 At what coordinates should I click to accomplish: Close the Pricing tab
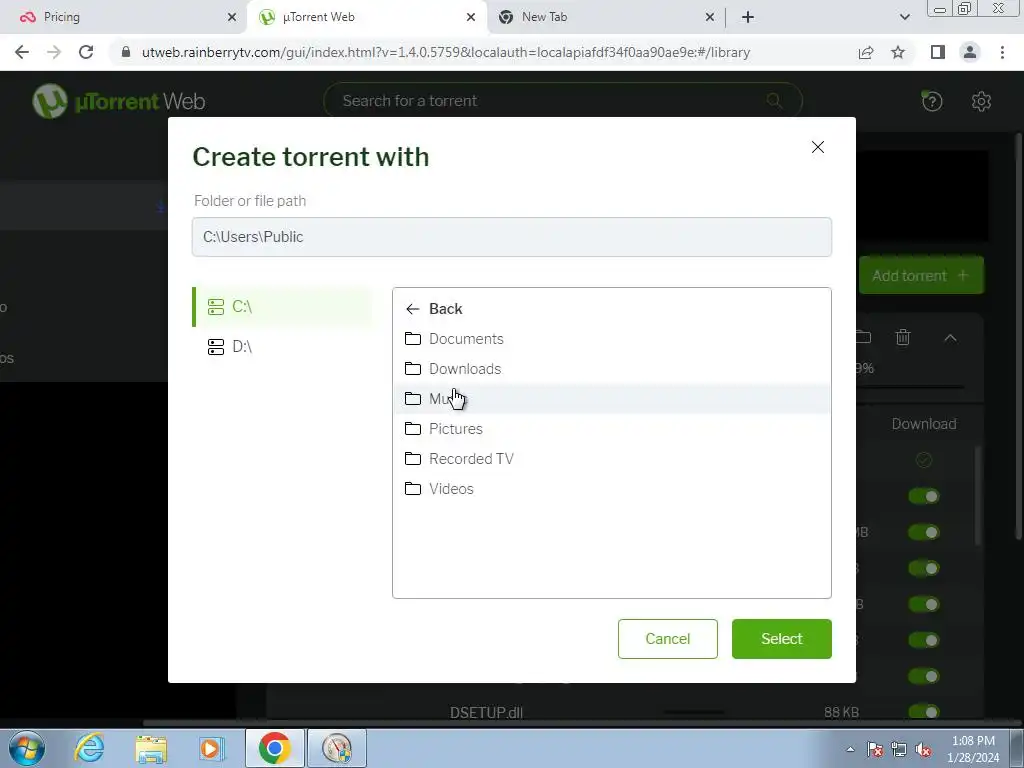[x=232, y=18]
